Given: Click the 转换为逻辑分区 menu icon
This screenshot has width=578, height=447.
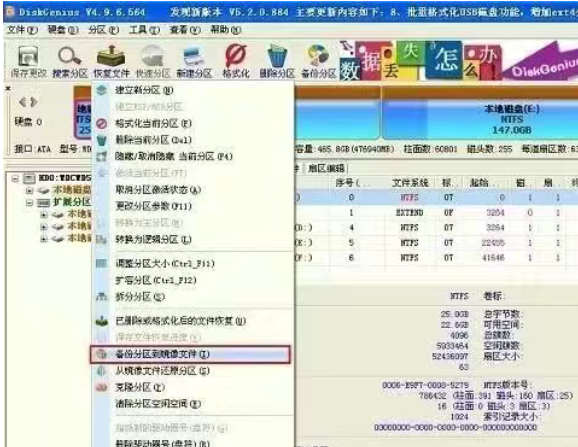Looking at the screenshot, I should (x=101, y=240).
